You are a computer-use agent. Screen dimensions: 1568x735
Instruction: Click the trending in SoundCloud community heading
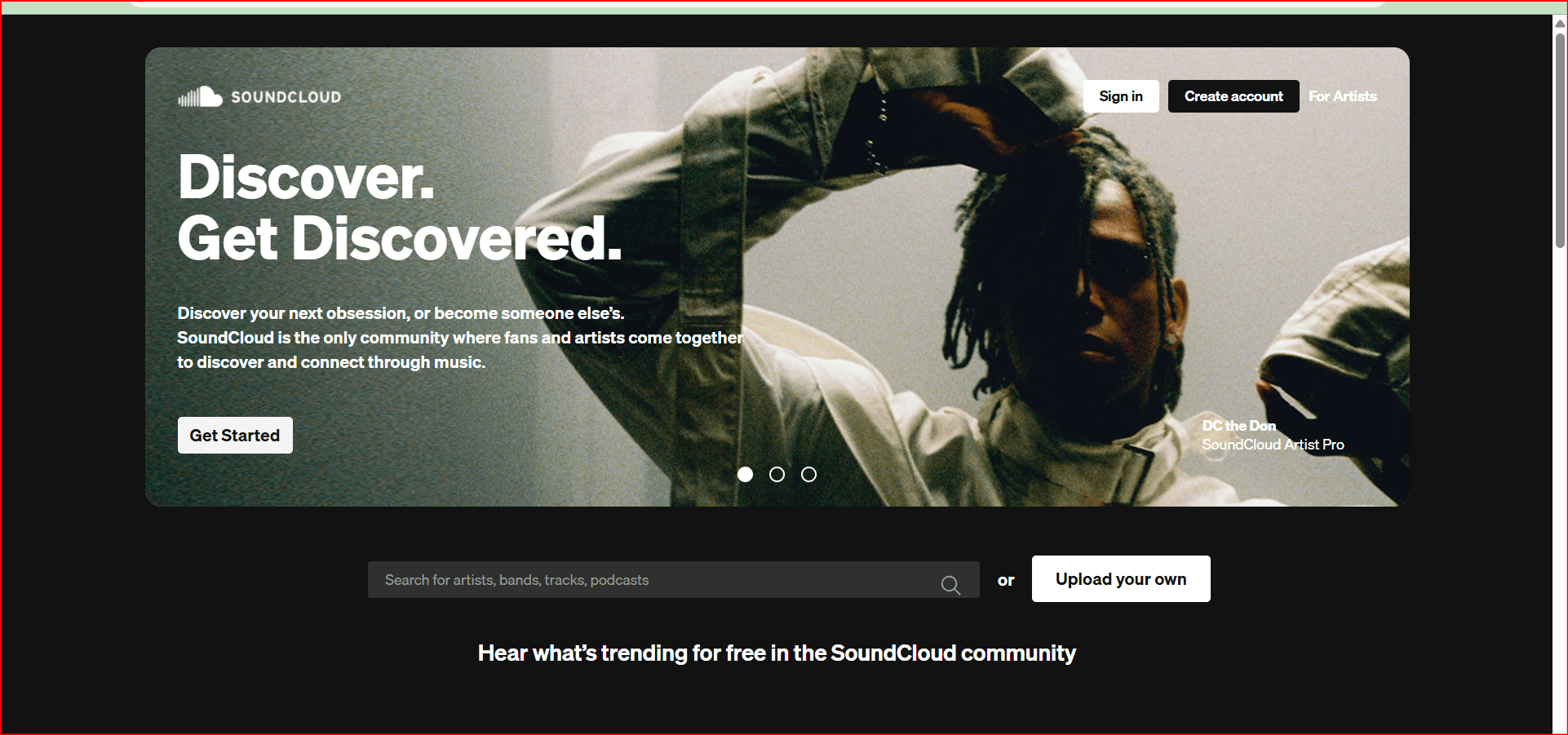(x=777, y=653)
